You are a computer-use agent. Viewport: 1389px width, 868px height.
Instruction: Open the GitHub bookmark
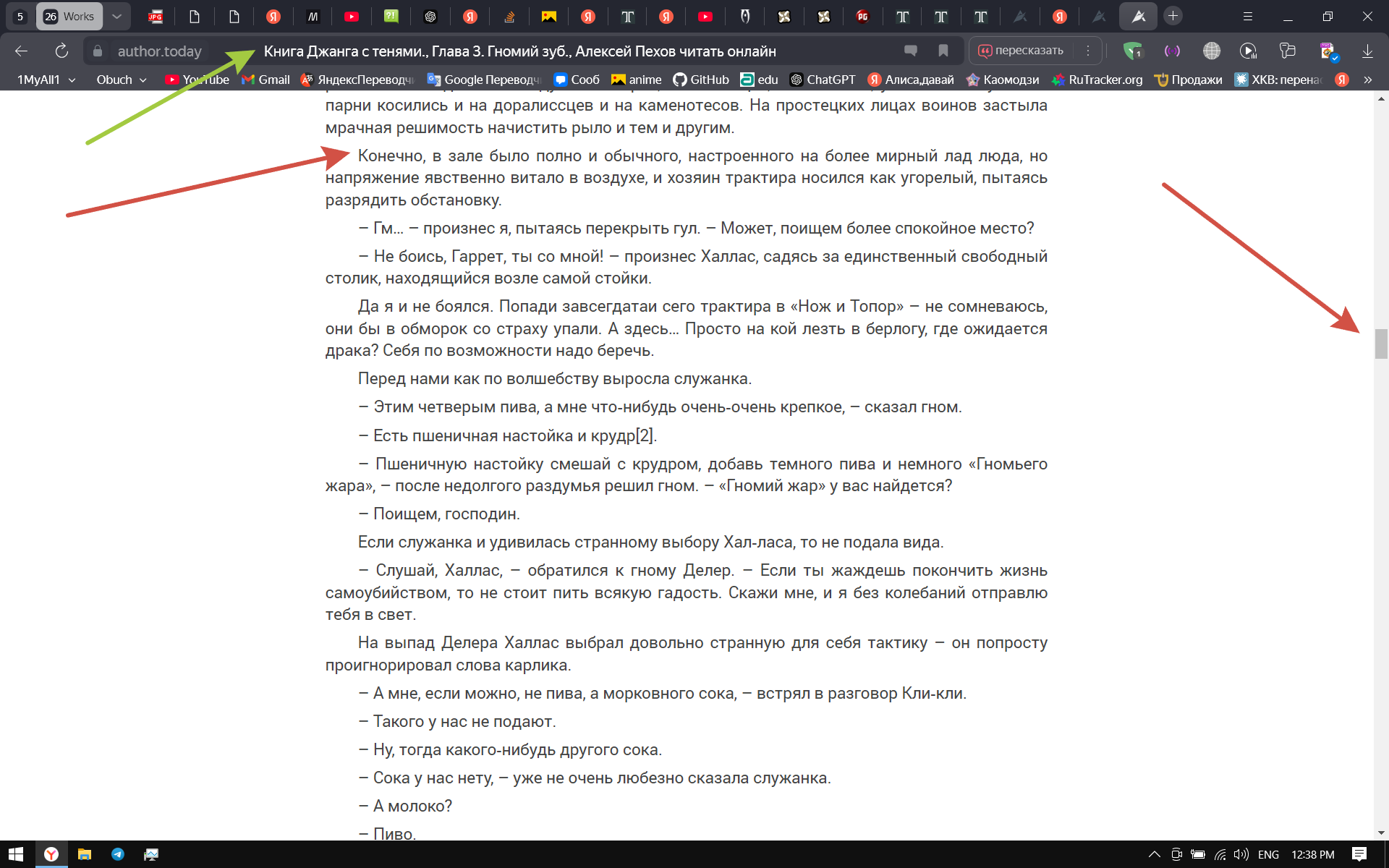pyautogui.click(x=701, y=80)
